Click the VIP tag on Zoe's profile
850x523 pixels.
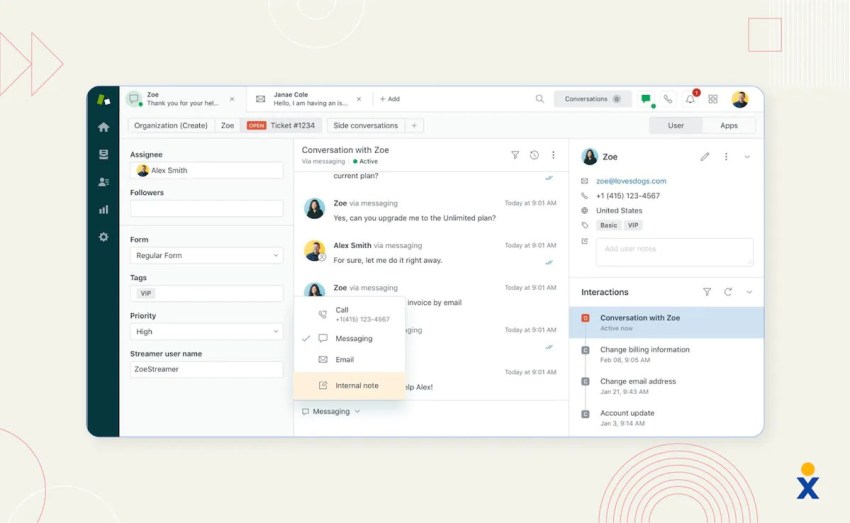click(x=633, y=225)
